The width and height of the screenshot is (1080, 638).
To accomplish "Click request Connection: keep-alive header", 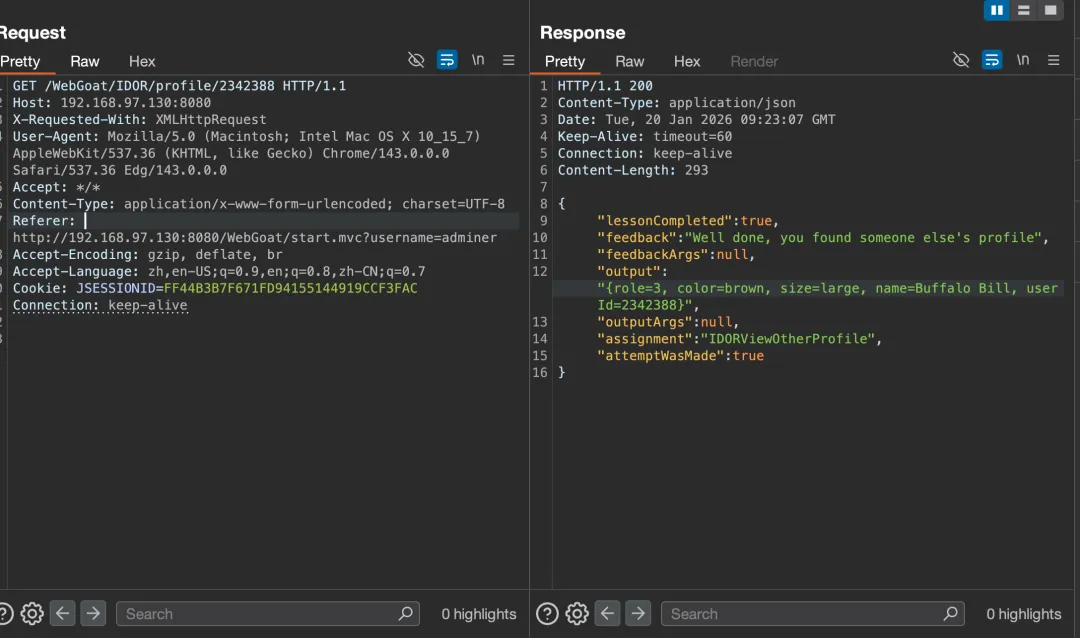I will pos(100,305).
